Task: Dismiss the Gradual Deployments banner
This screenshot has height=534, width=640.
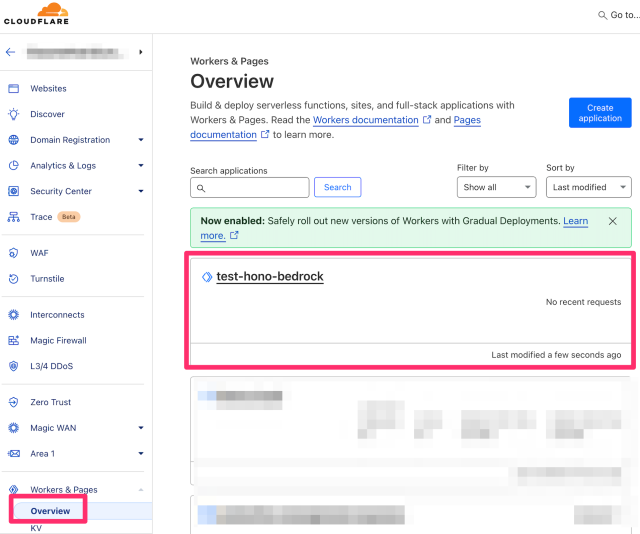Action: point(613,221)
